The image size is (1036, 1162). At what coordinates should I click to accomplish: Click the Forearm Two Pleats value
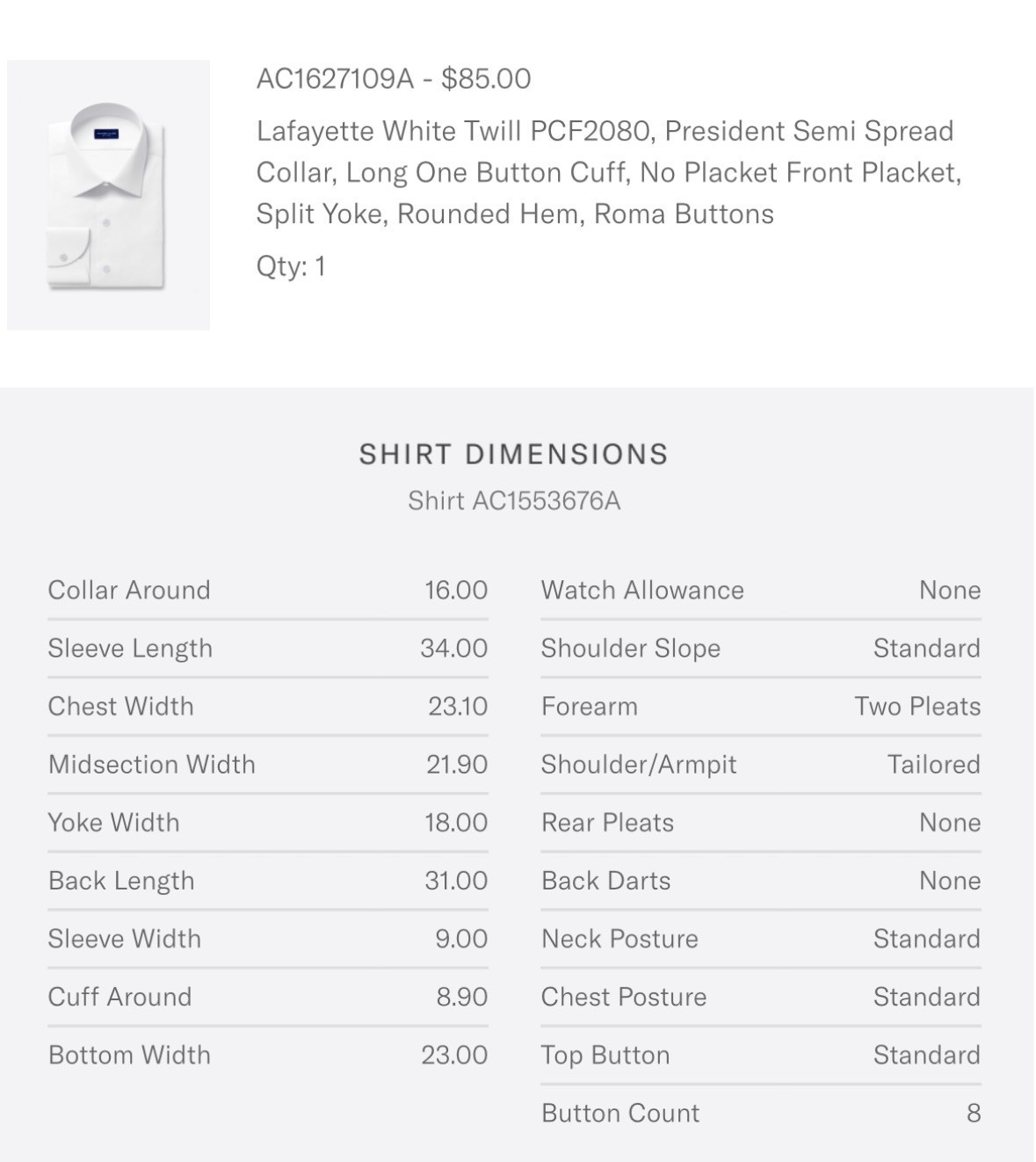tap(917, 707)
